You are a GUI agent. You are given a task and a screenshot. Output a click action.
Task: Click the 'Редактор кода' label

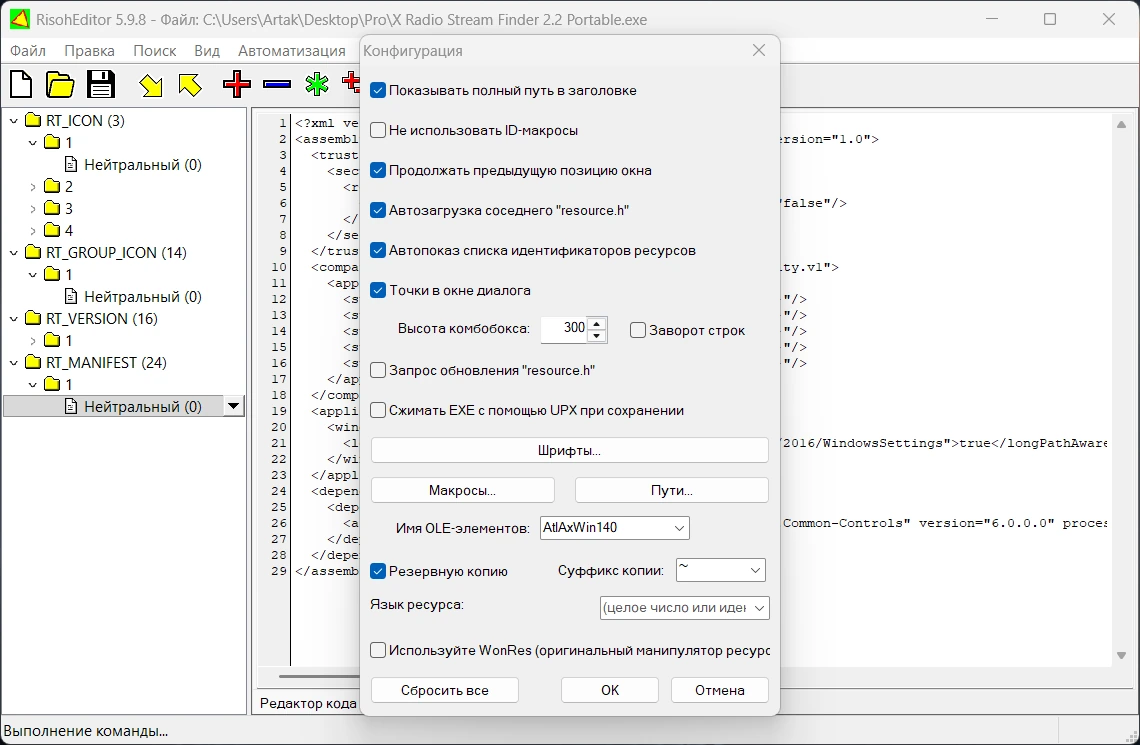(x=308, y=703)
